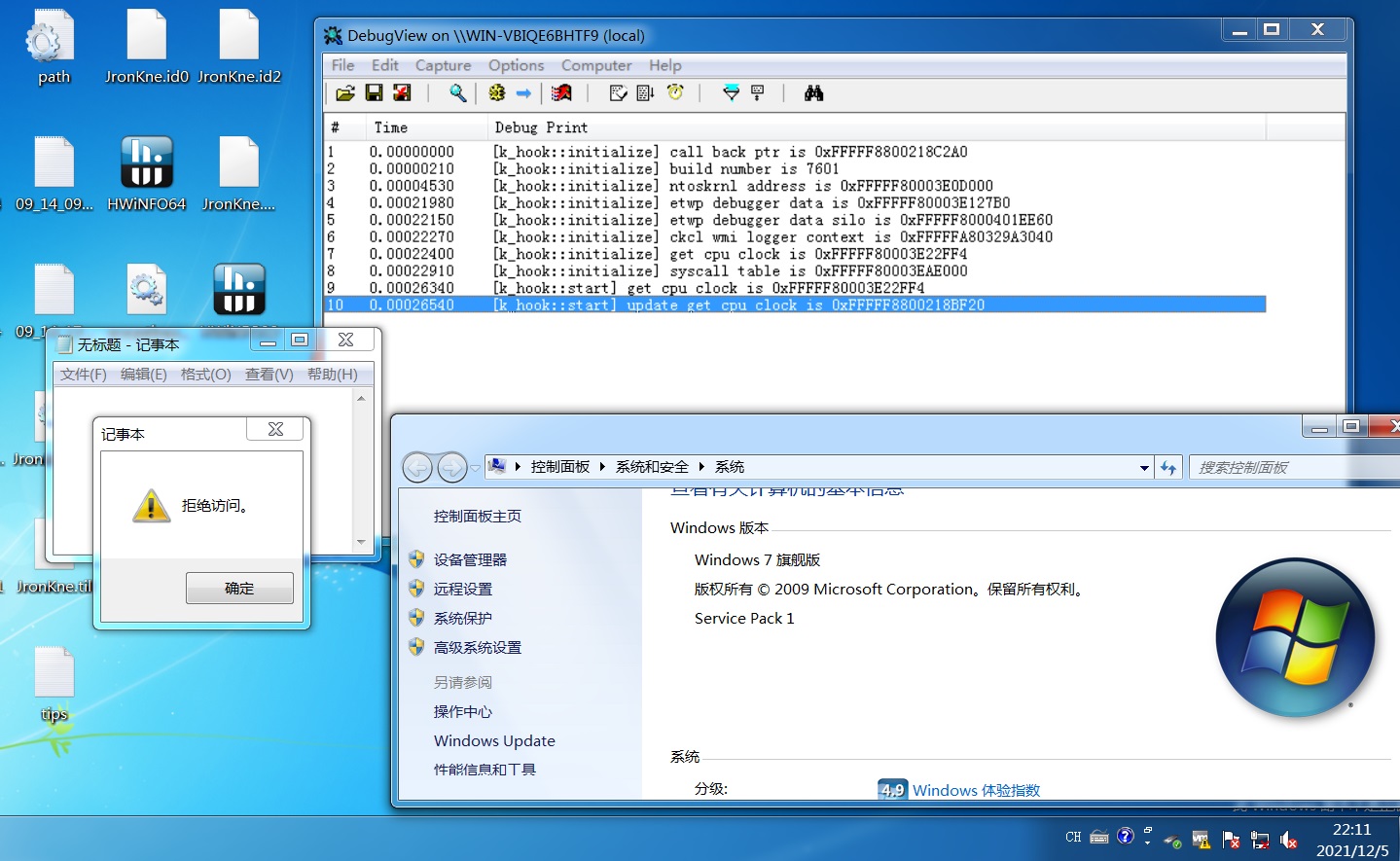Click 确定 button in Notepad error dialog
This screenshot has width=1400, height=861.
coord(239,589)
